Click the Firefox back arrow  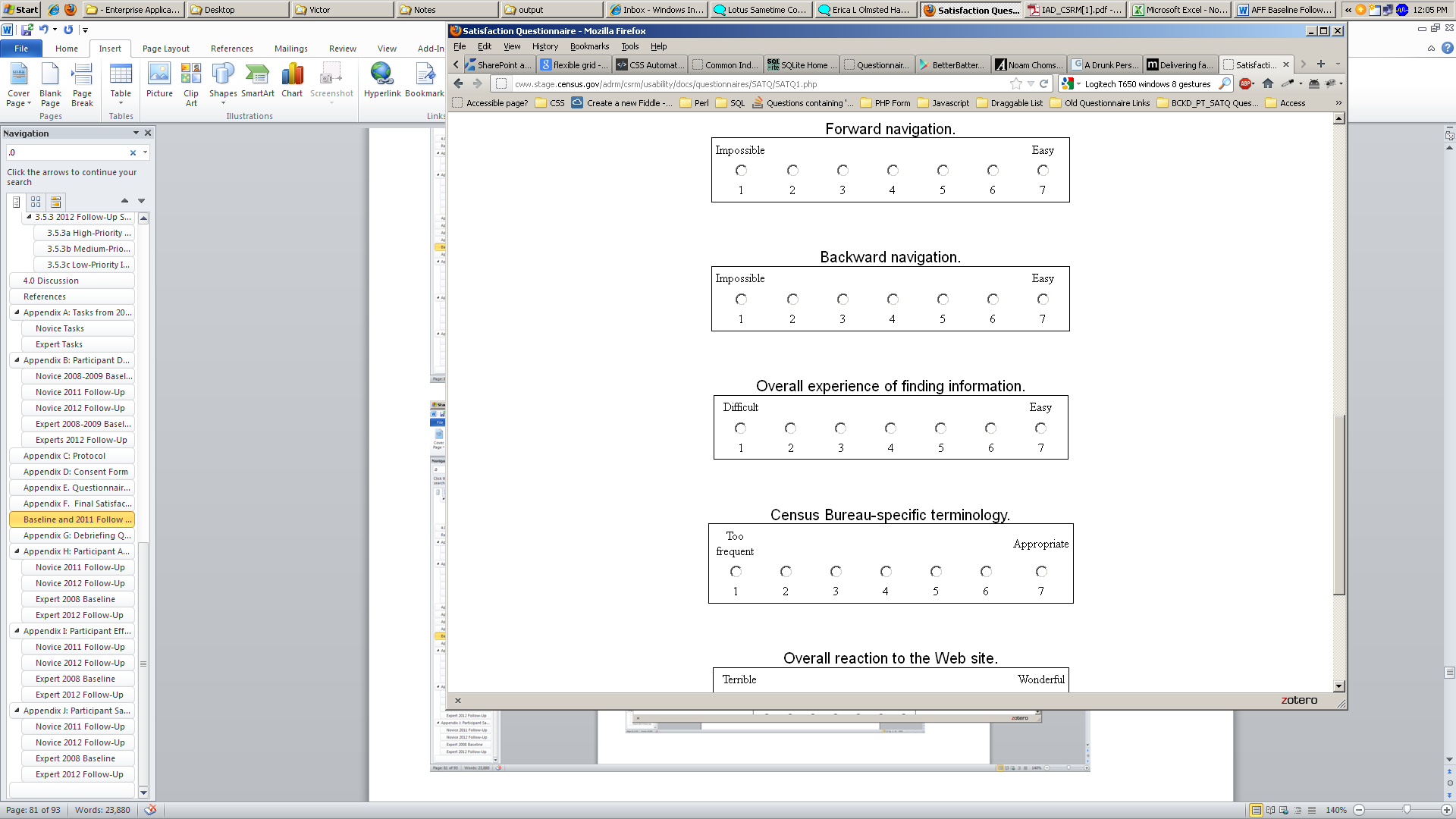click(x=458, y=84)
